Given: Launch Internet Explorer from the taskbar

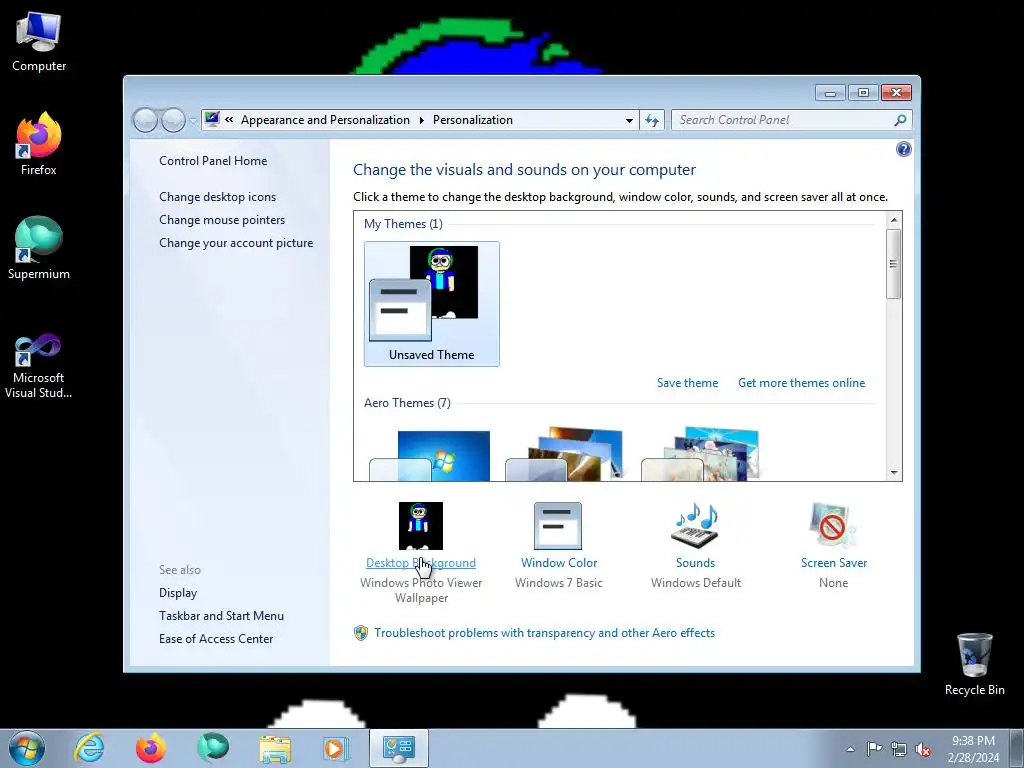Looking at the screenshot, I should point(89,748).
